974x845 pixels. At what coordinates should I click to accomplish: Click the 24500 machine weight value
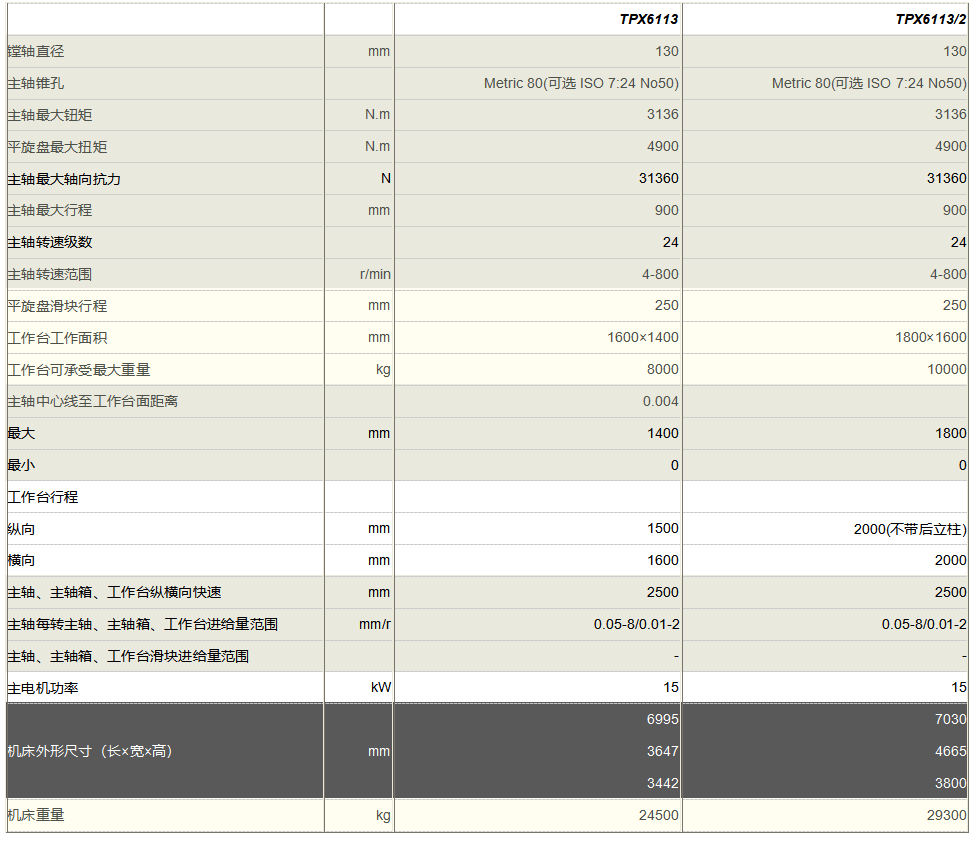[x=658, y=815]
